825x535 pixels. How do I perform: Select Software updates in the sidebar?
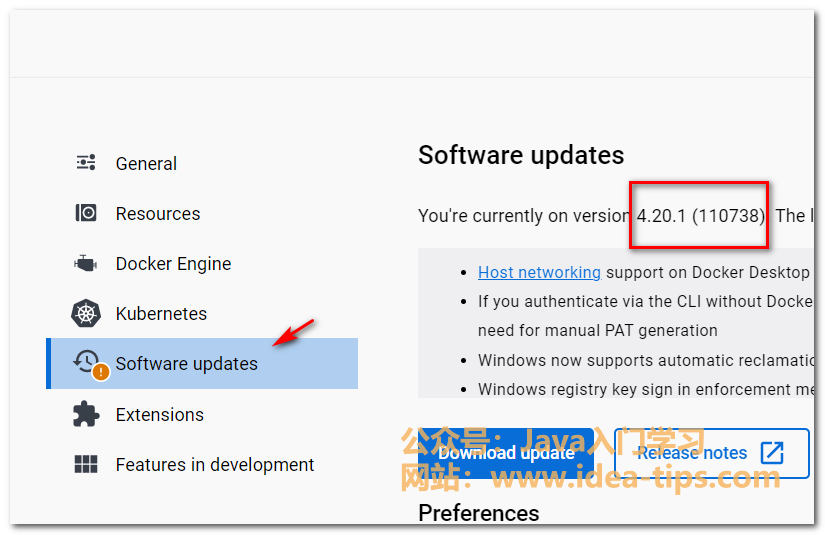click(x=202, y=364)
